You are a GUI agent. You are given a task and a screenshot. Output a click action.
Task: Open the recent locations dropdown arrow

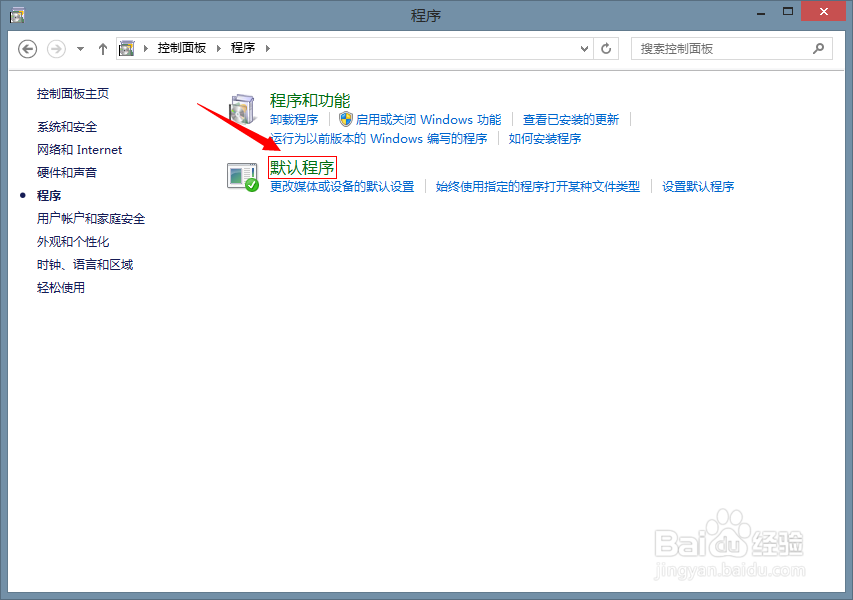coord(81,49)
